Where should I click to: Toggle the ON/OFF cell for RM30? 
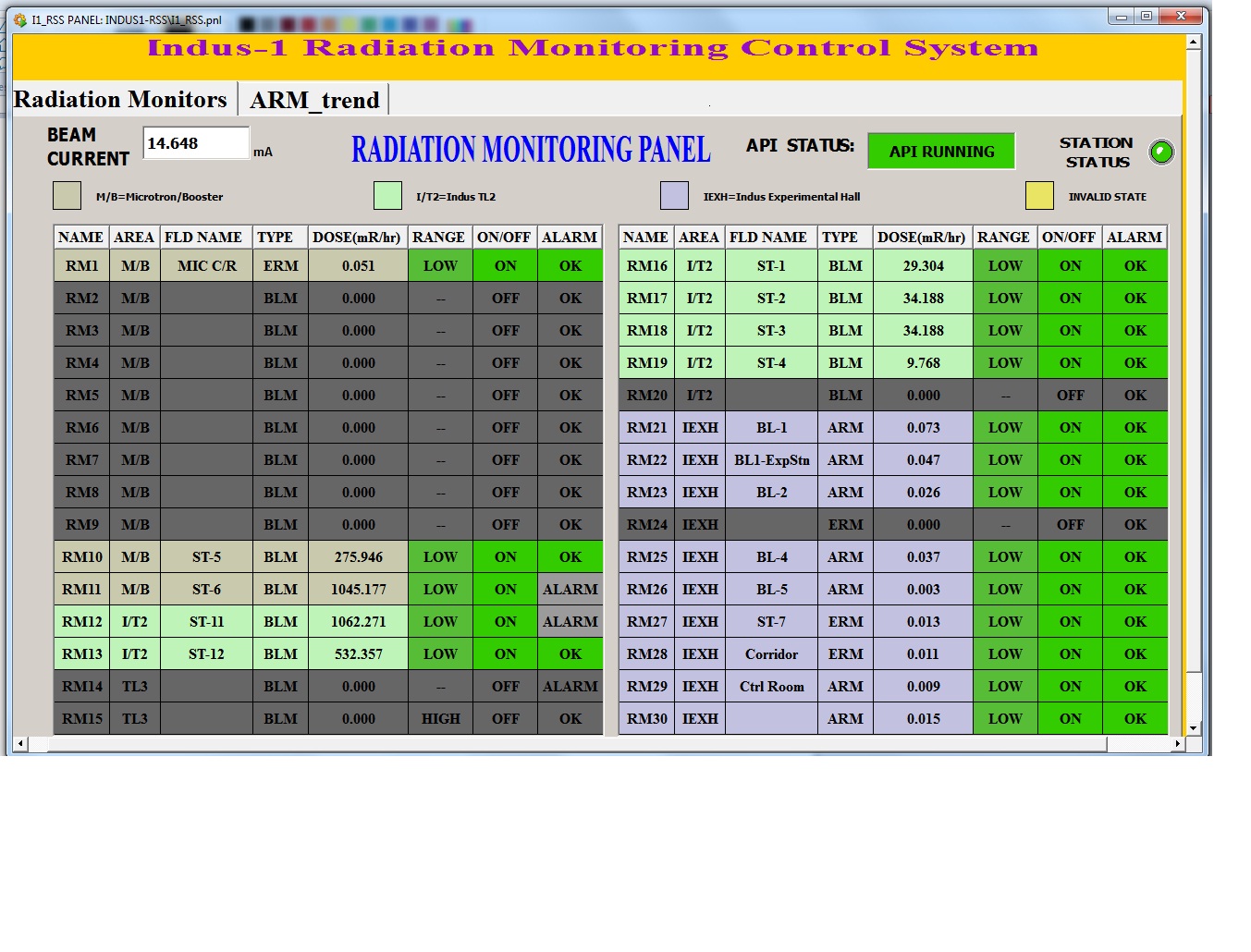click(x=1070, y=718)
